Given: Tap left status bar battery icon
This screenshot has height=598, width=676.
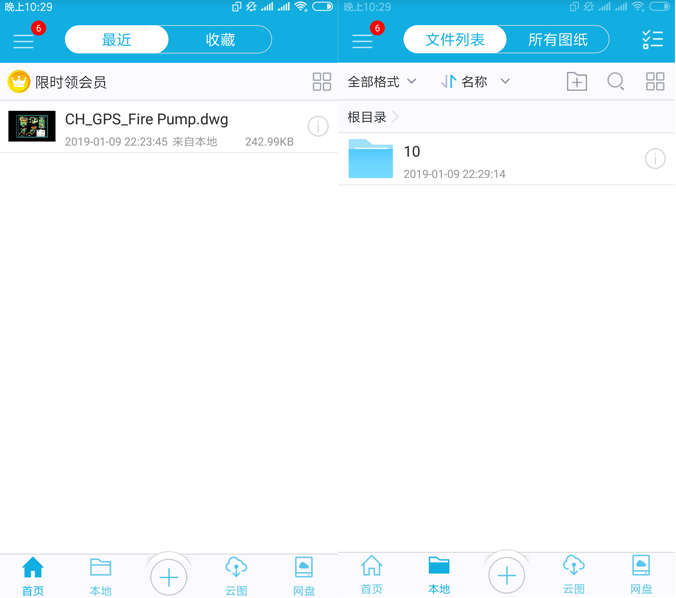Looking at the screenshot, I should click(x=322, y=6).
